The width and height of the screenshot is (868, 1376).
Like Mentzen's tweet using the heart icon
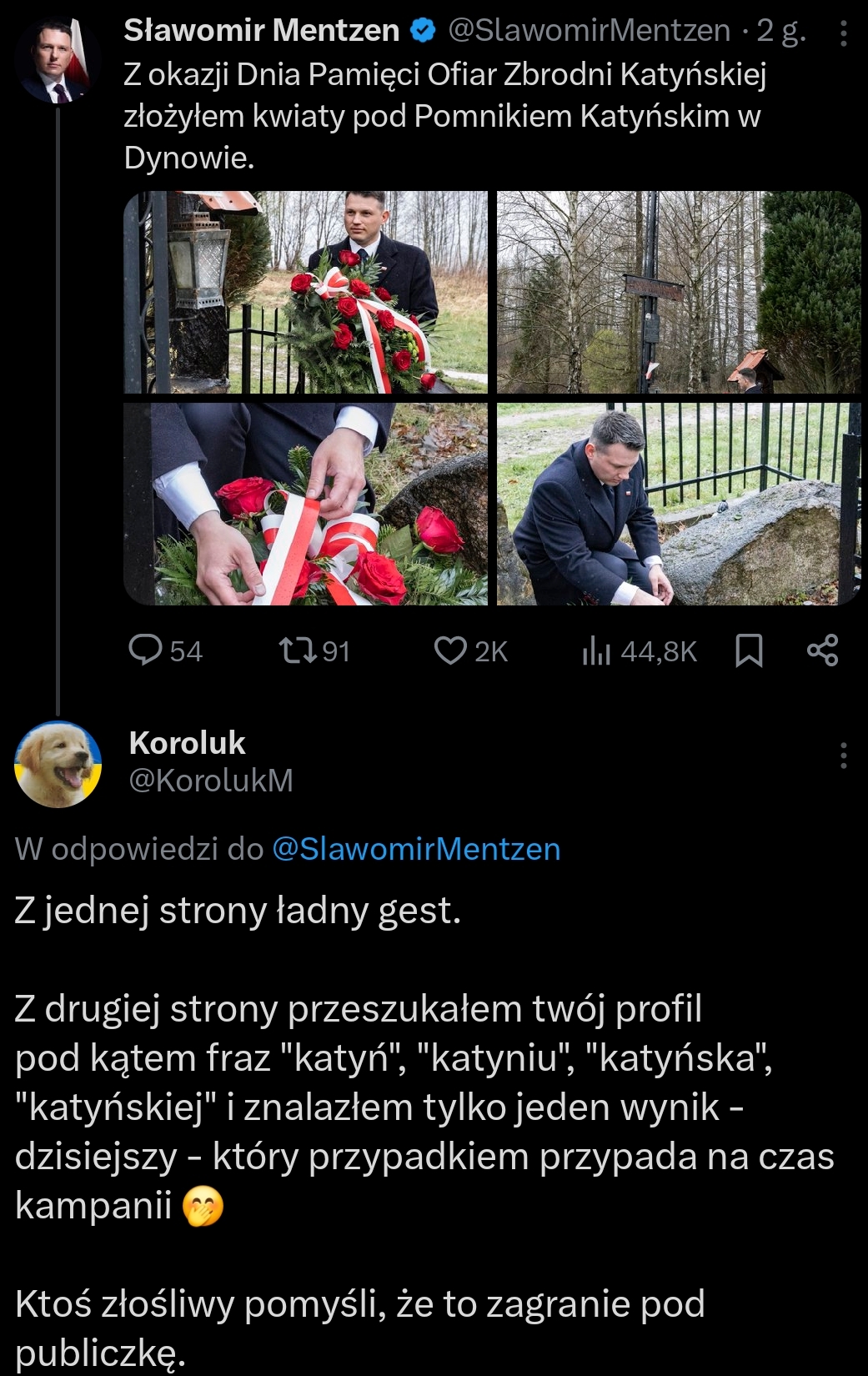(450, 650)
